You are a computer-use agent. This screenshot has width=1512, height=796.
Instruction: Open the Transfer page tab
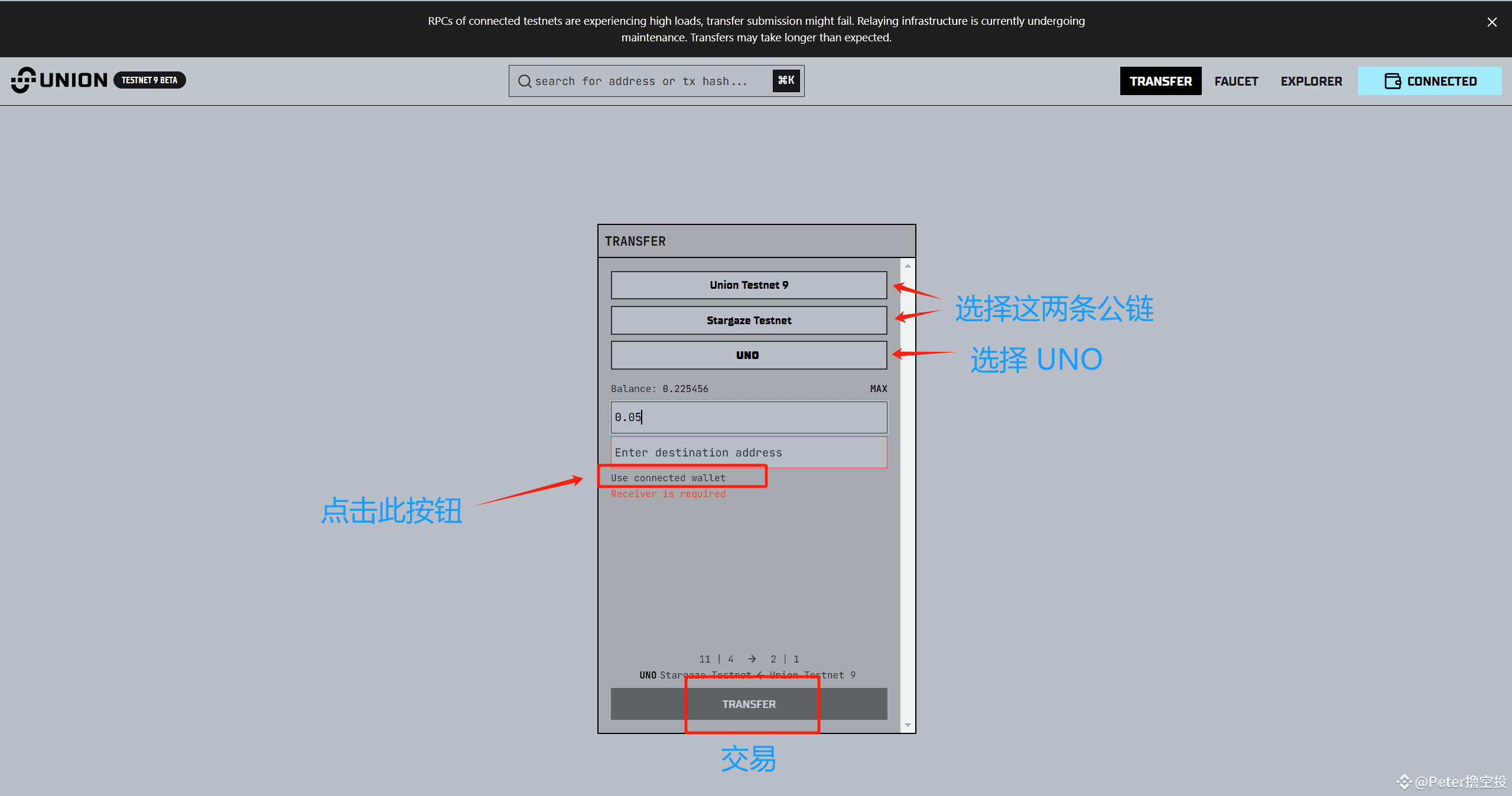[1160, 81]
